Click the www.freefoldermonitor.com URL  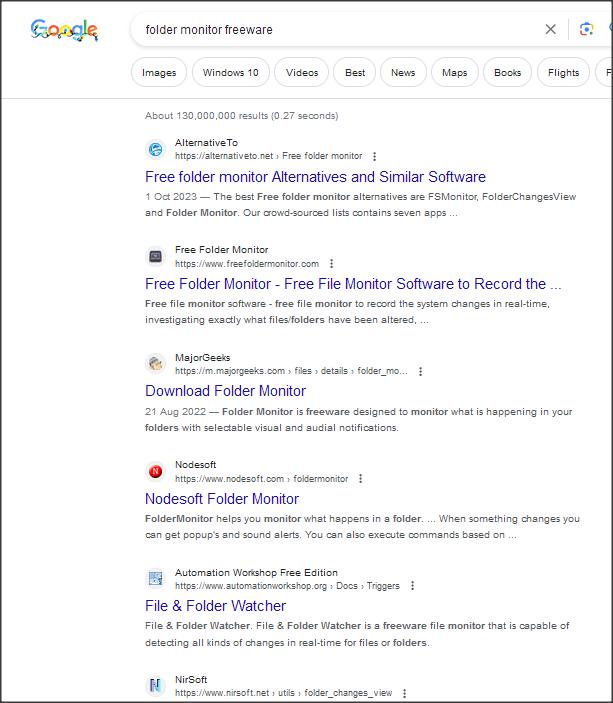(247, 264)
